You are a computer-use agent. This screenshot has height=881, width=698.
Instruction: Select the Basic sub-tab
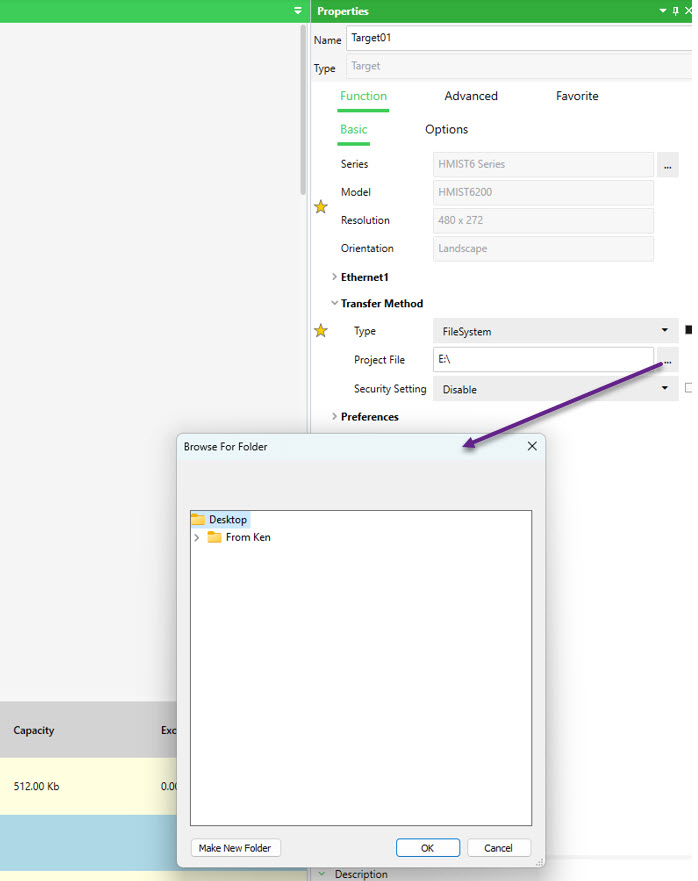353,129
